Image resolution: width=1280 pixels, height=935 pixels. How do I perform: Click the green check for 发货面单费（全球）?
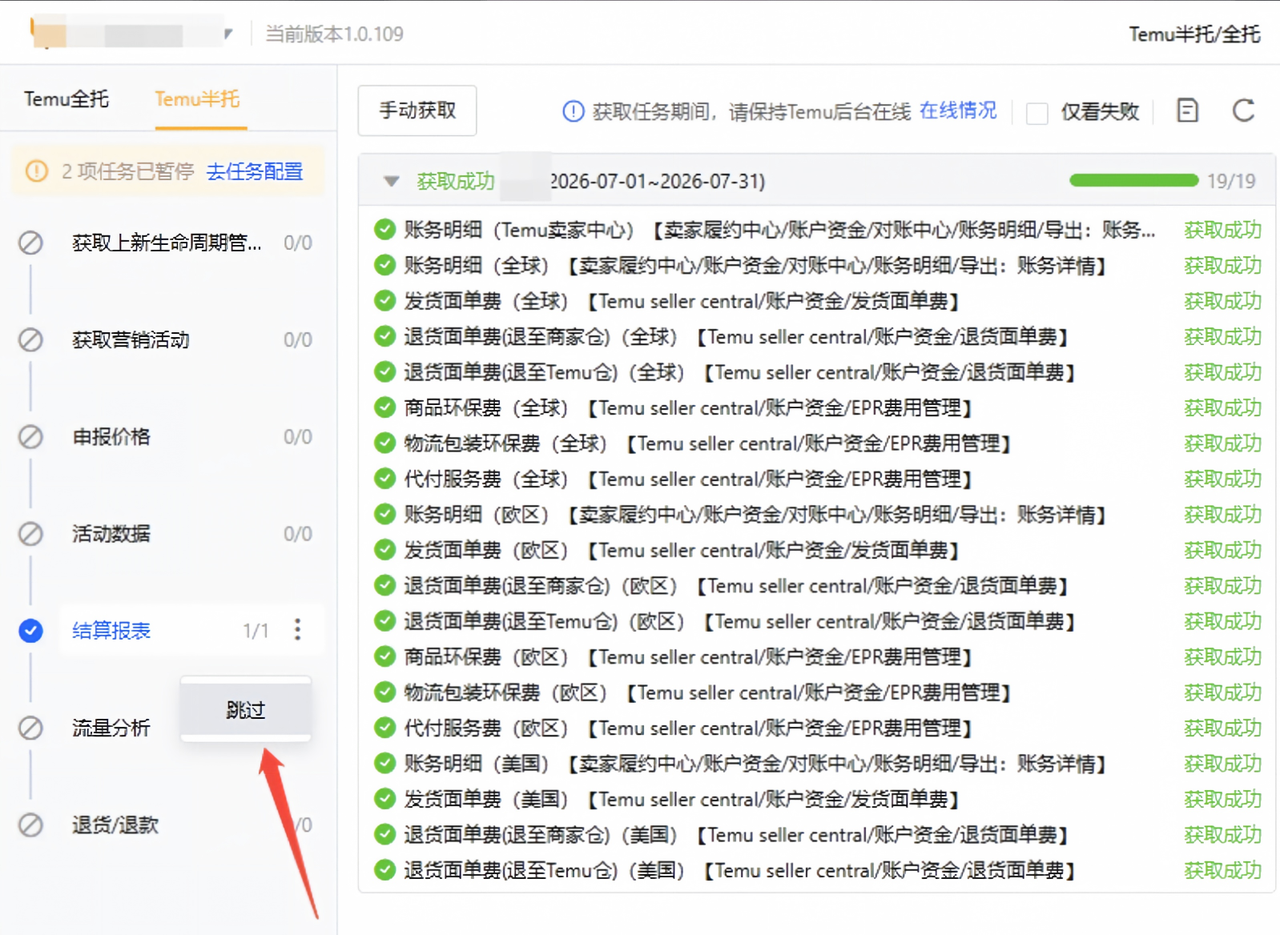(385, 301)
